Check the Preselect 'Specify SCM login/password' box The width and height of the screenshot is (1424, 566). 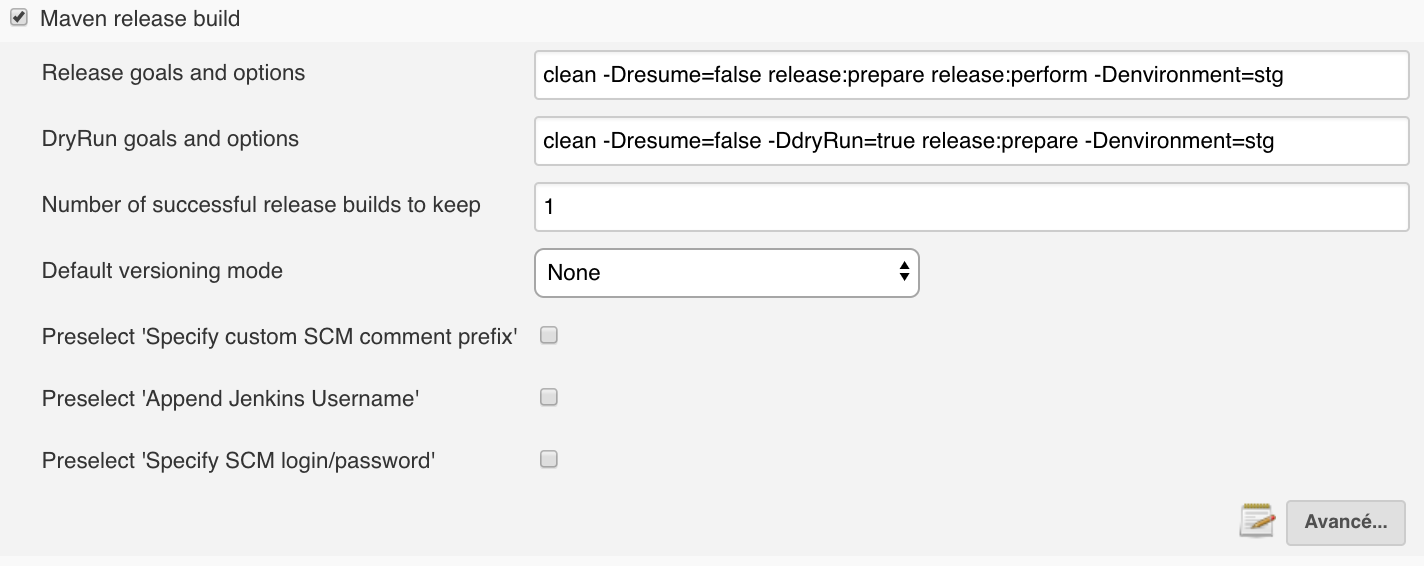548,460
